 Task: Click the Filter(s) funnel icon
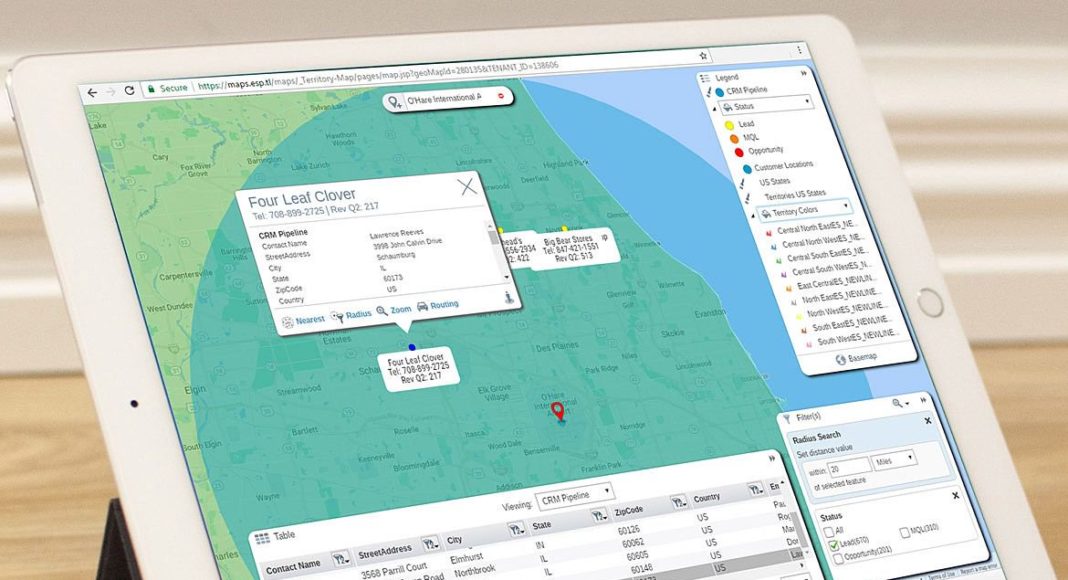coord(786,419)
